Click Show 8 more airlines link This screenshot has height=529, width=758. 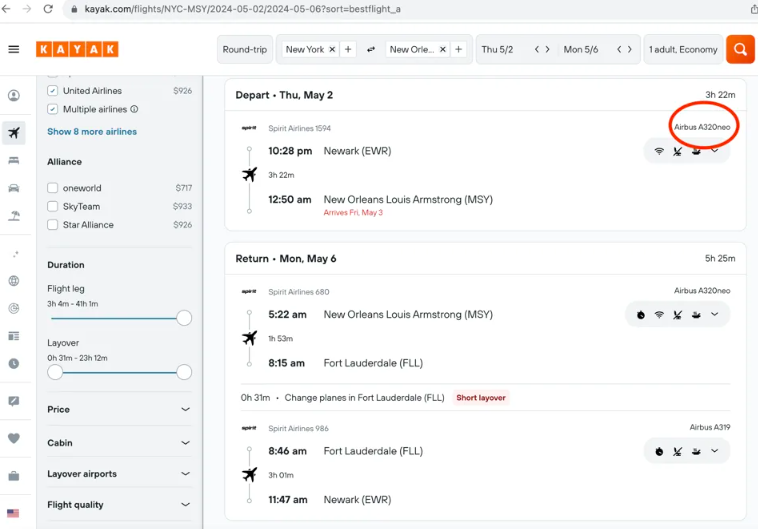pyautogui.click(x=92, y=132)
